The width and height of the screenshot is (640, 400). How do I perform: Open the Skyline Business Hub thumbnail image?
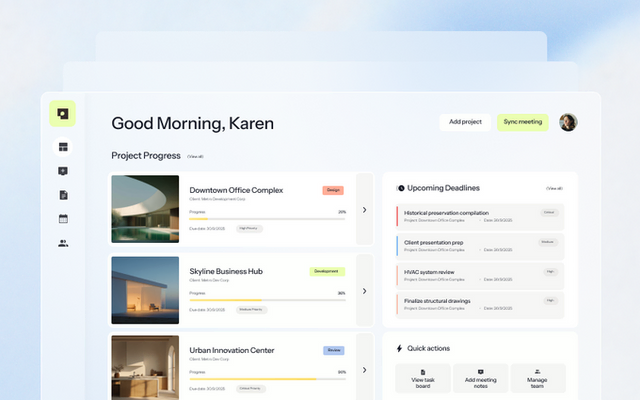pos(145,290)
